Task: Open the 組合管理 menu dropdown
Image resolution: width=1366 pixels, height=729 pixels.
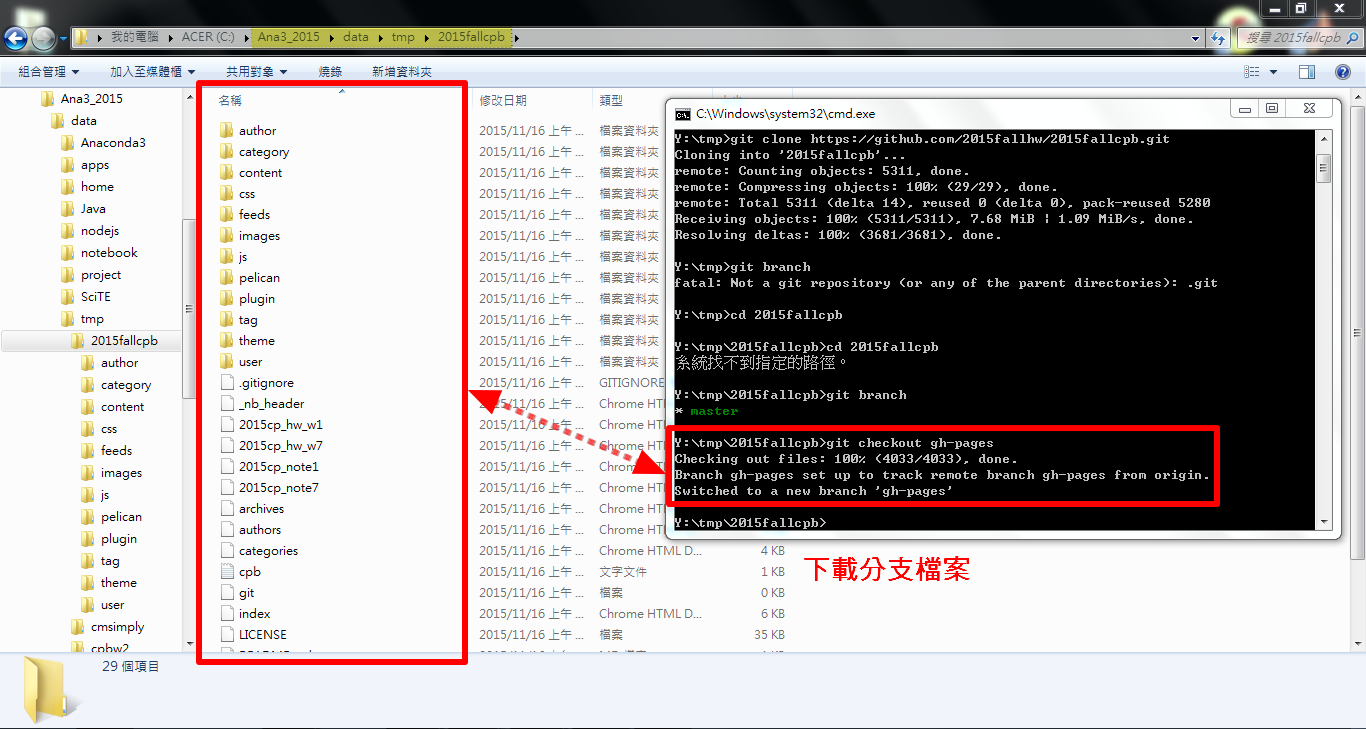Action: pyautogui.click(x=49, y=72)
